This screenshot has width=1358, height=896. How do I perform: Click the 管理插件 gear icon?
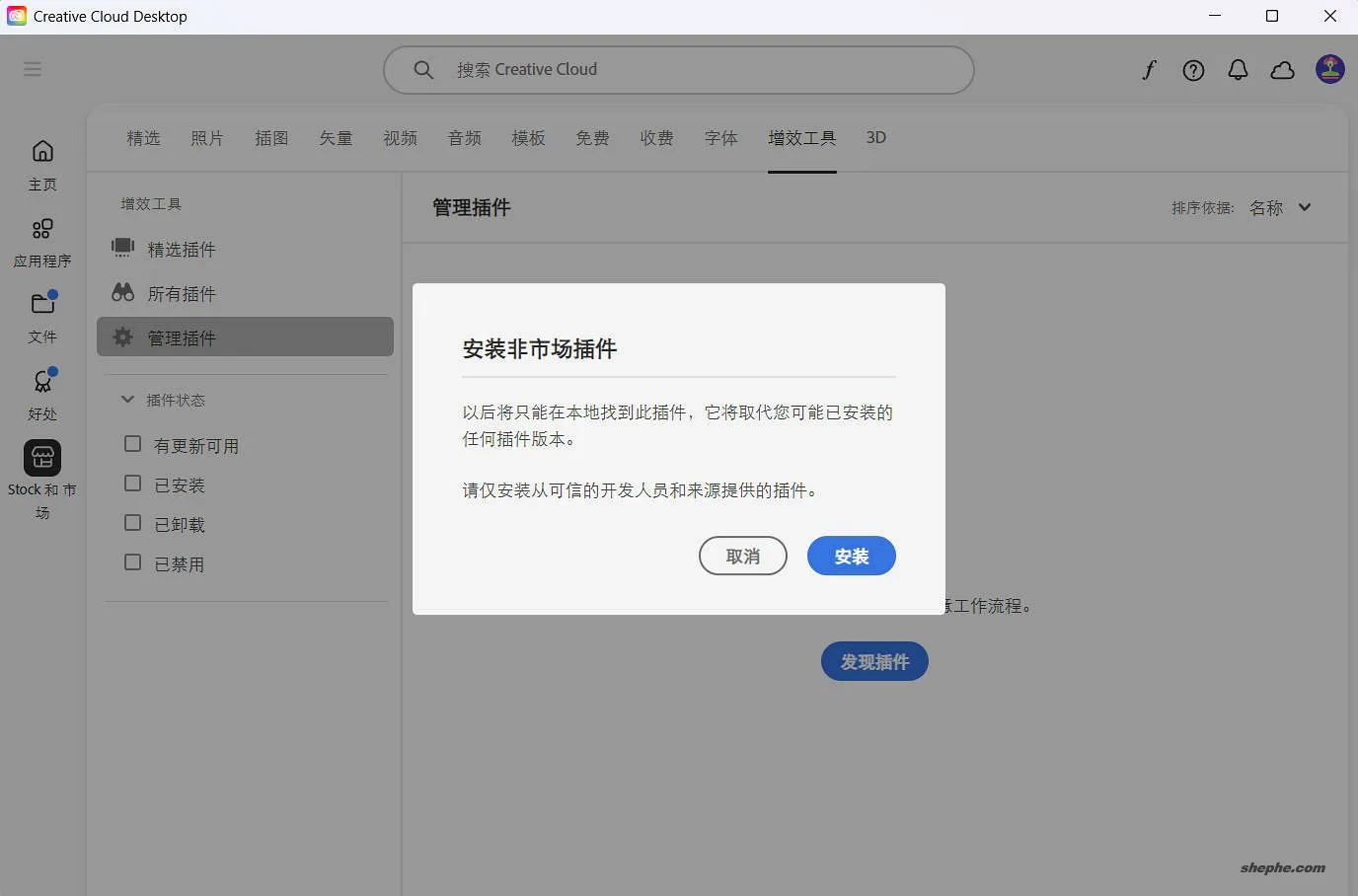point(122,336)
